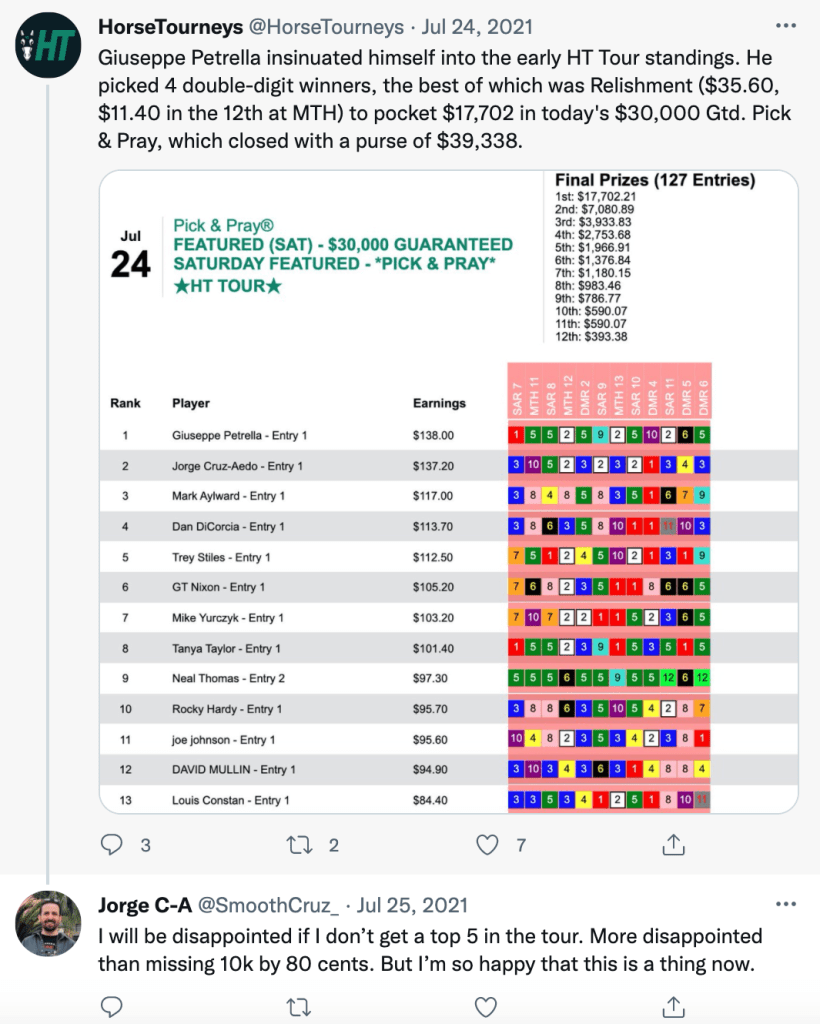Open Jorge C-A's profile photo

click(48, 923)
